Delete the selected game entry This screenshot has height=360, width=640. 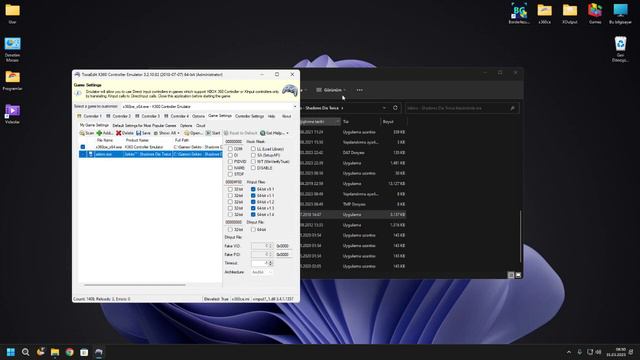(x=124, y=133)
